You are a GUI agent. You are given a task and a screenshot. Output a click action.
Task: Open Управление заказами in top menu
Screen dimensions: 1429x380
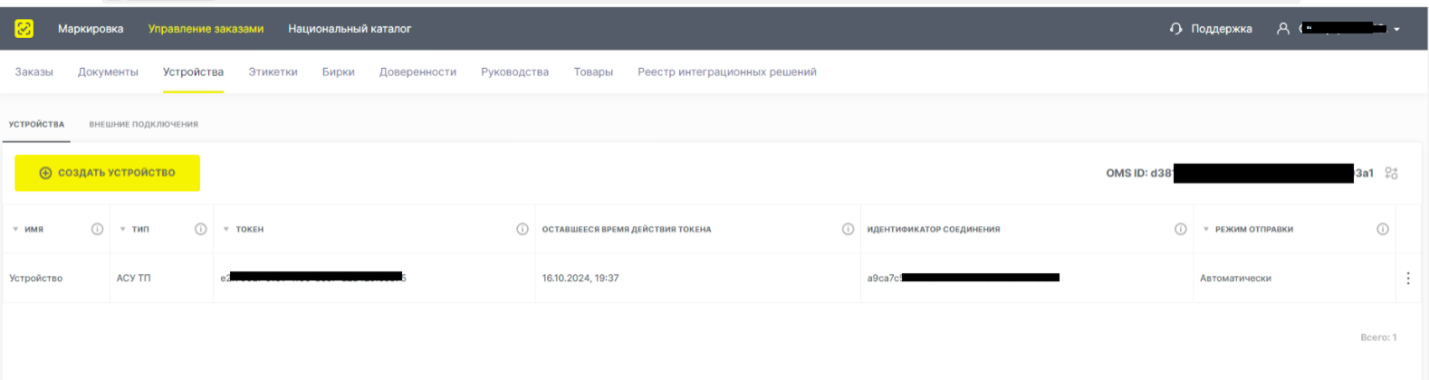206,29
